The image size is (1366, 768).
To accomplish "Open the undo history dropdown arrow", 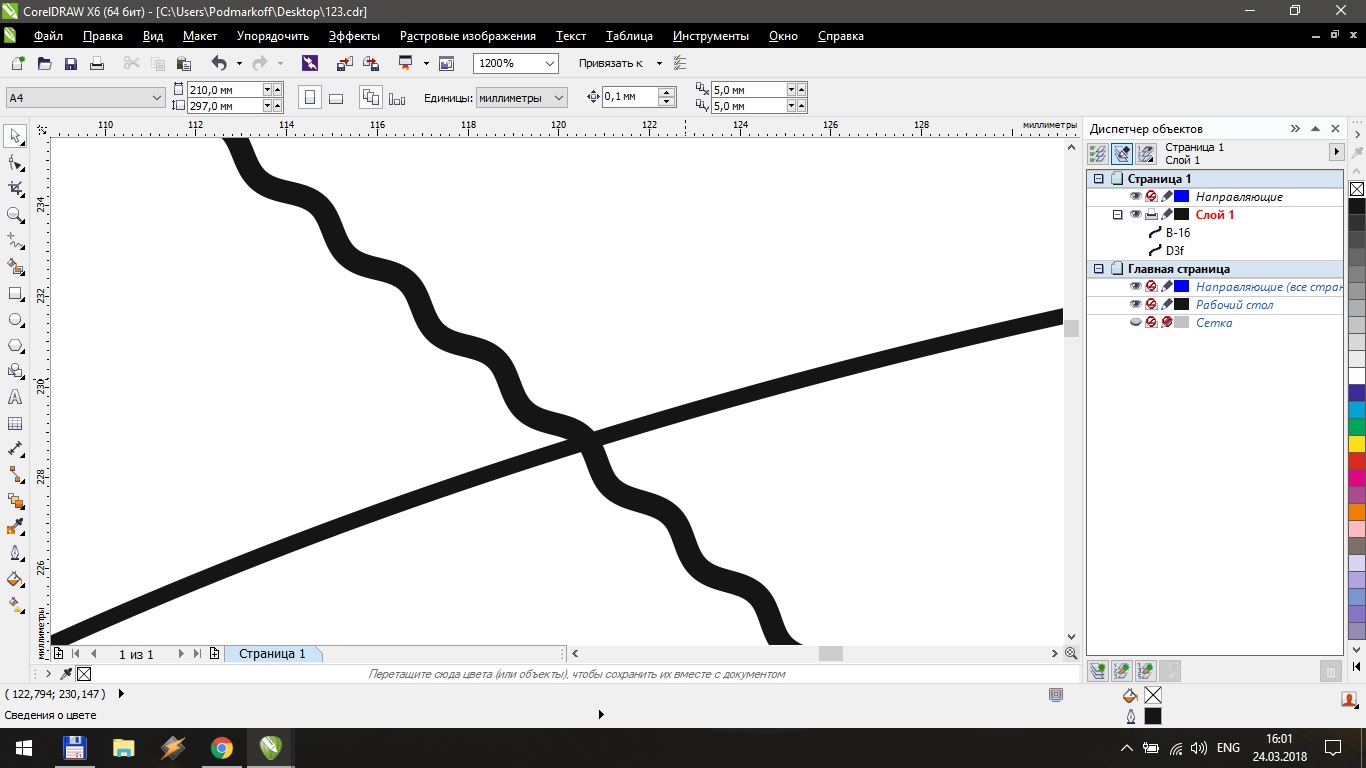I will [238, 63].
